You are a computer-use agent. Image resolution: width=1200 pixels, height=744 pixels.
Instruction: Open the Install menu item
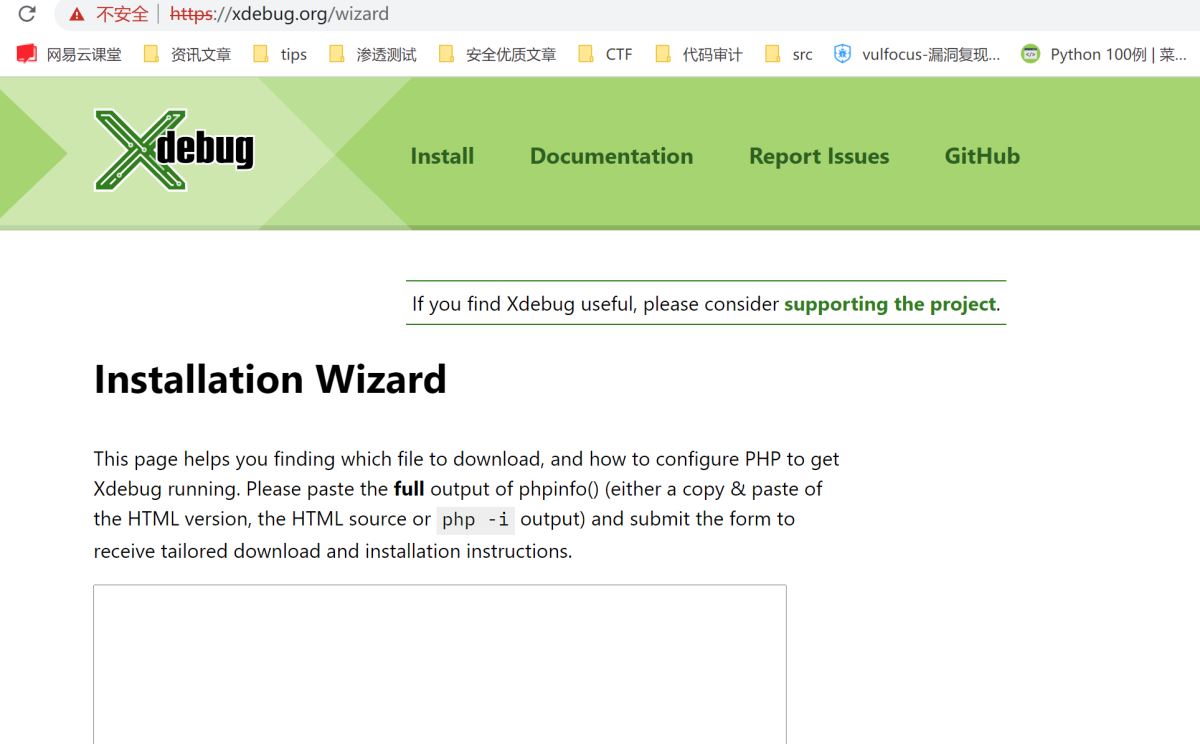[442, 156]
